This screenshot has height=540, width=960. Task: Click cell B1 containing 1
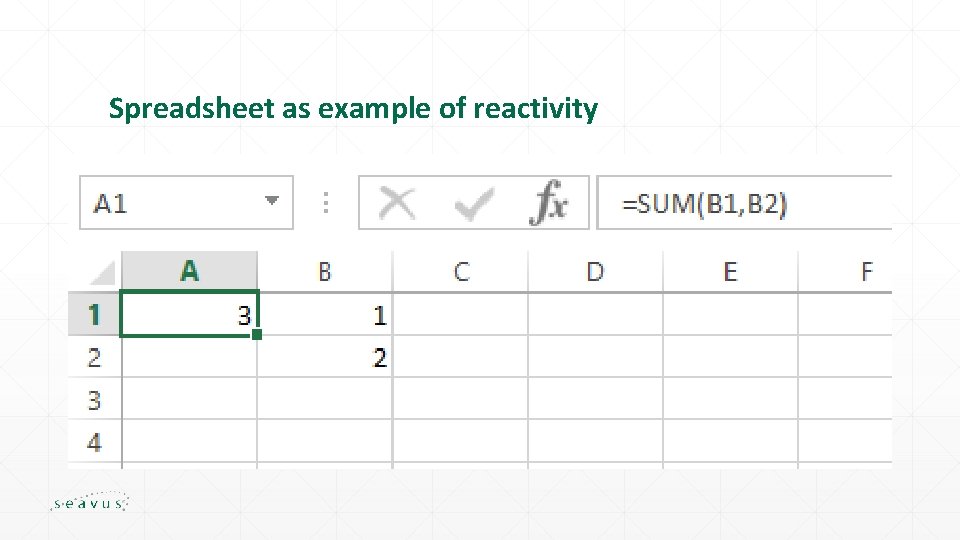coord(324,315)
